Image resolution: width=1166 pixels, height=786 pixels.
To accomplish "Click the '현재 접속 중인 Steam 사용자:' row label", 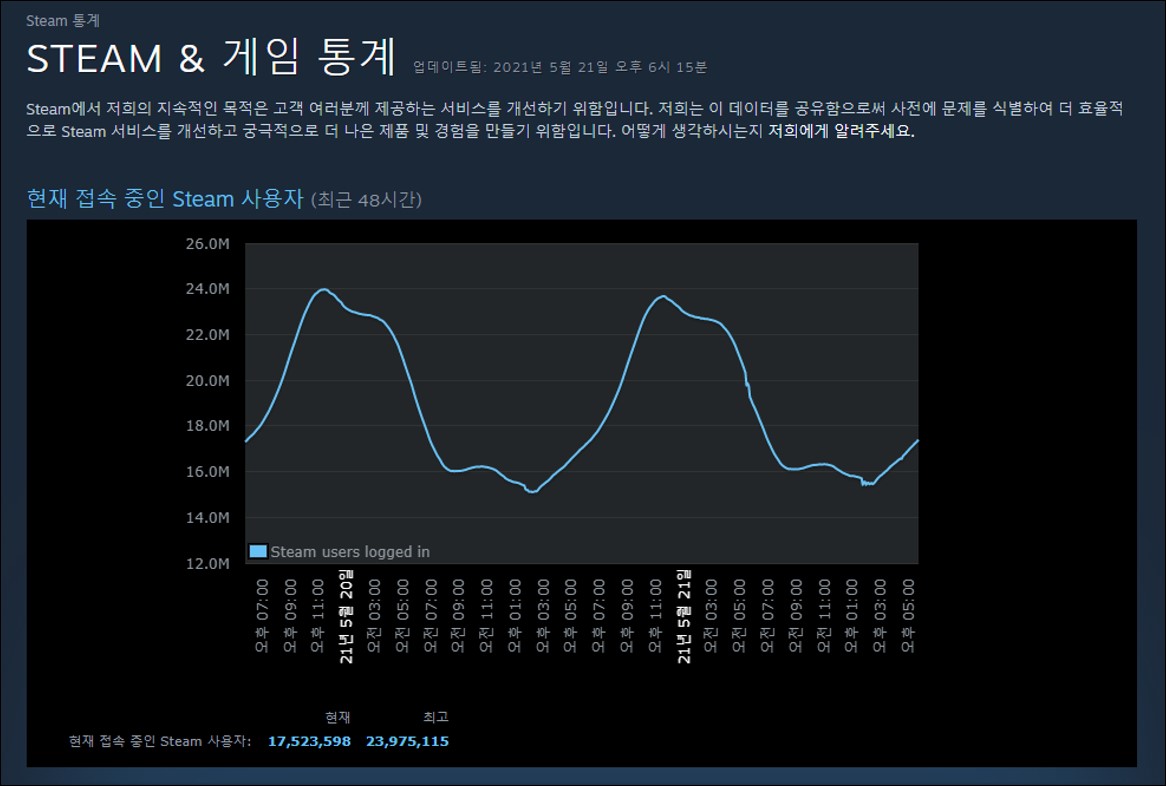I will click(160, 741).
